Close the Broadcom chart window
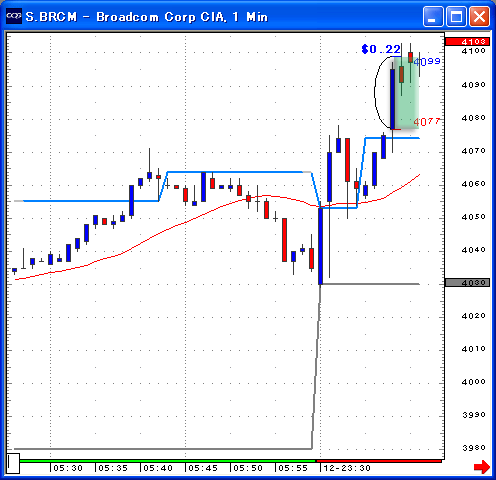The height and width of the screenshot is (480, 496). click(x=480, y=16)
